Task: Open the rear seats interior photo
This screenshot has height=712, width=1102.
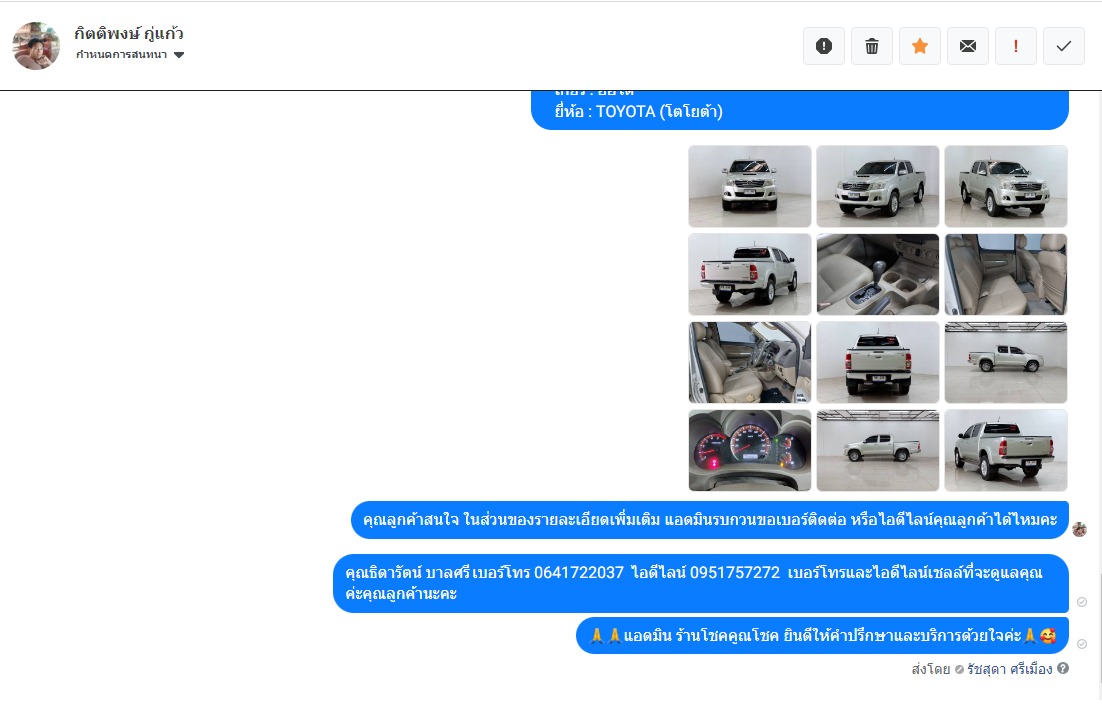Action: [1006, 274]
